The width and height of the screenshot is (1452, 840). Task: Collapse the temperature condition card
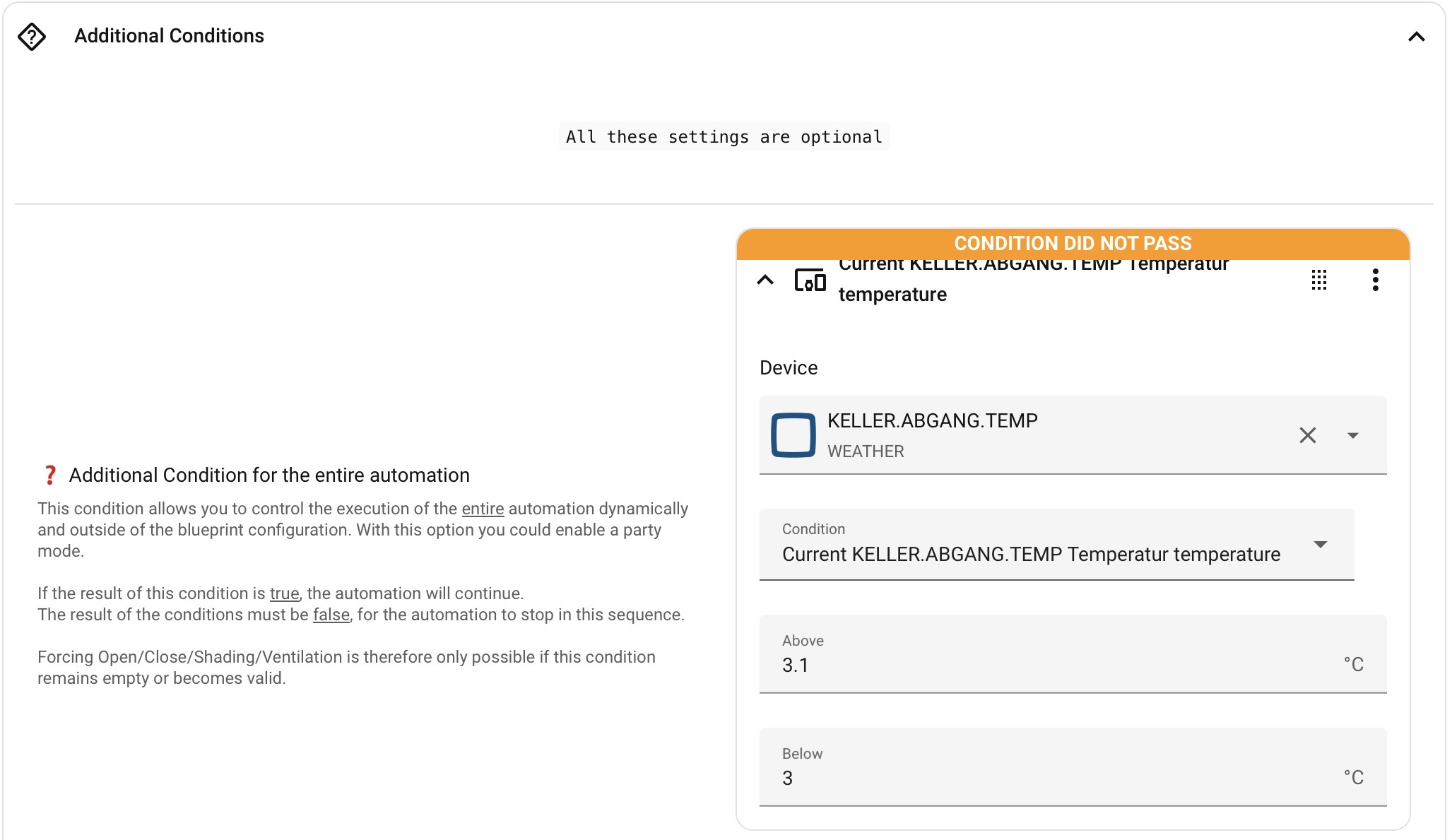765,280
